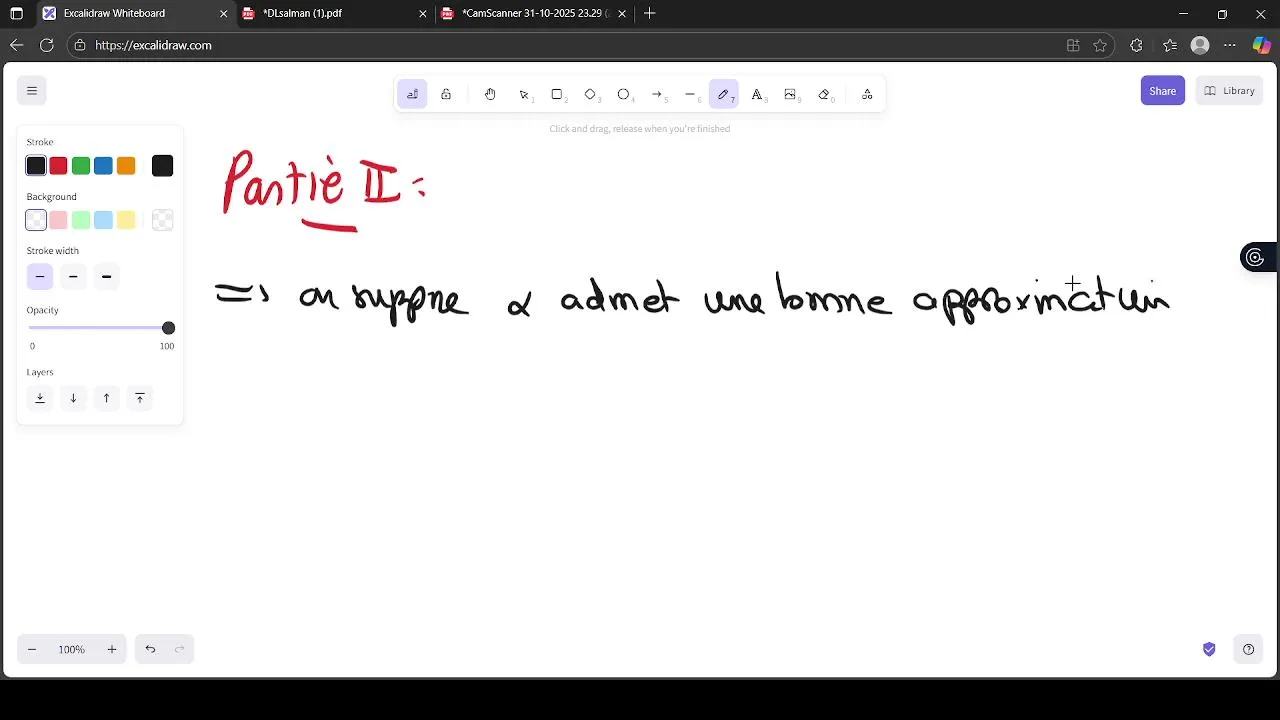1280x720 pixels.
Task: Undo the last drawing action
Action: point(150,649)
